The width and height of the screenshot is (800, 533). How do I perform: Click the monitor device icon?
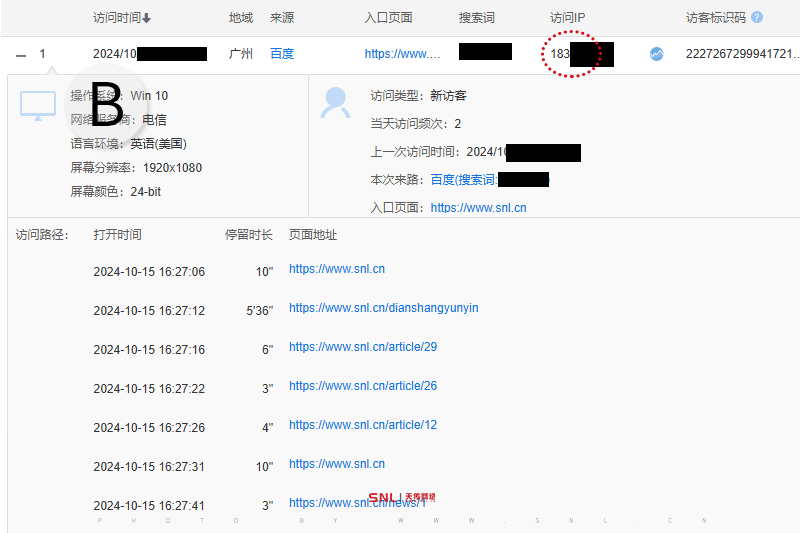pos(38,105)
